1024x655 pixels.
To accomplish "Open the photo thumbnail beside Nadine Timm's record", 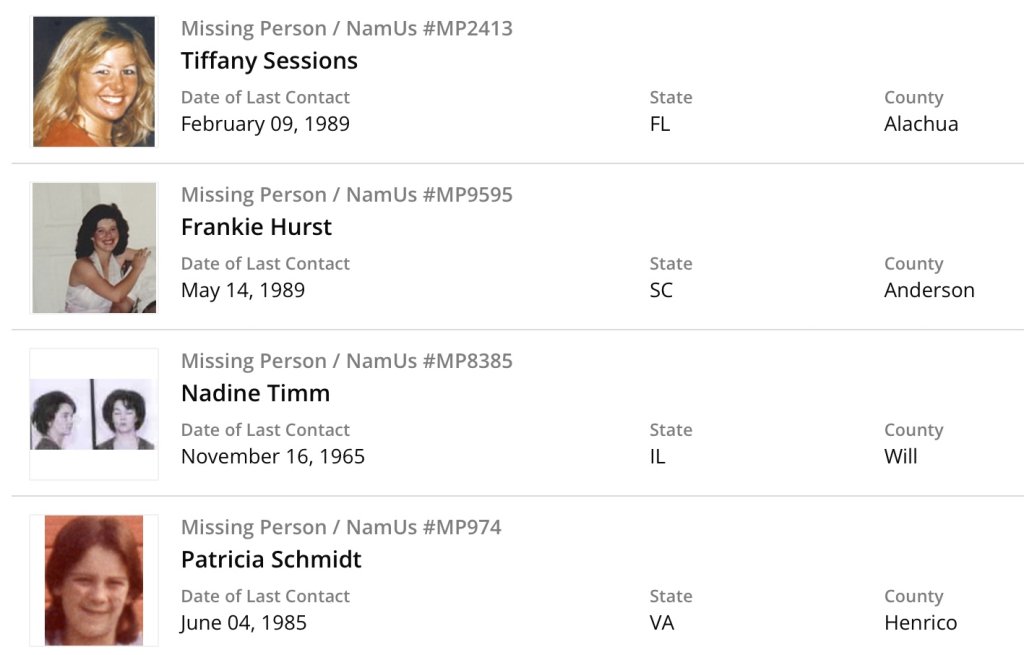I will pos(94,414).
